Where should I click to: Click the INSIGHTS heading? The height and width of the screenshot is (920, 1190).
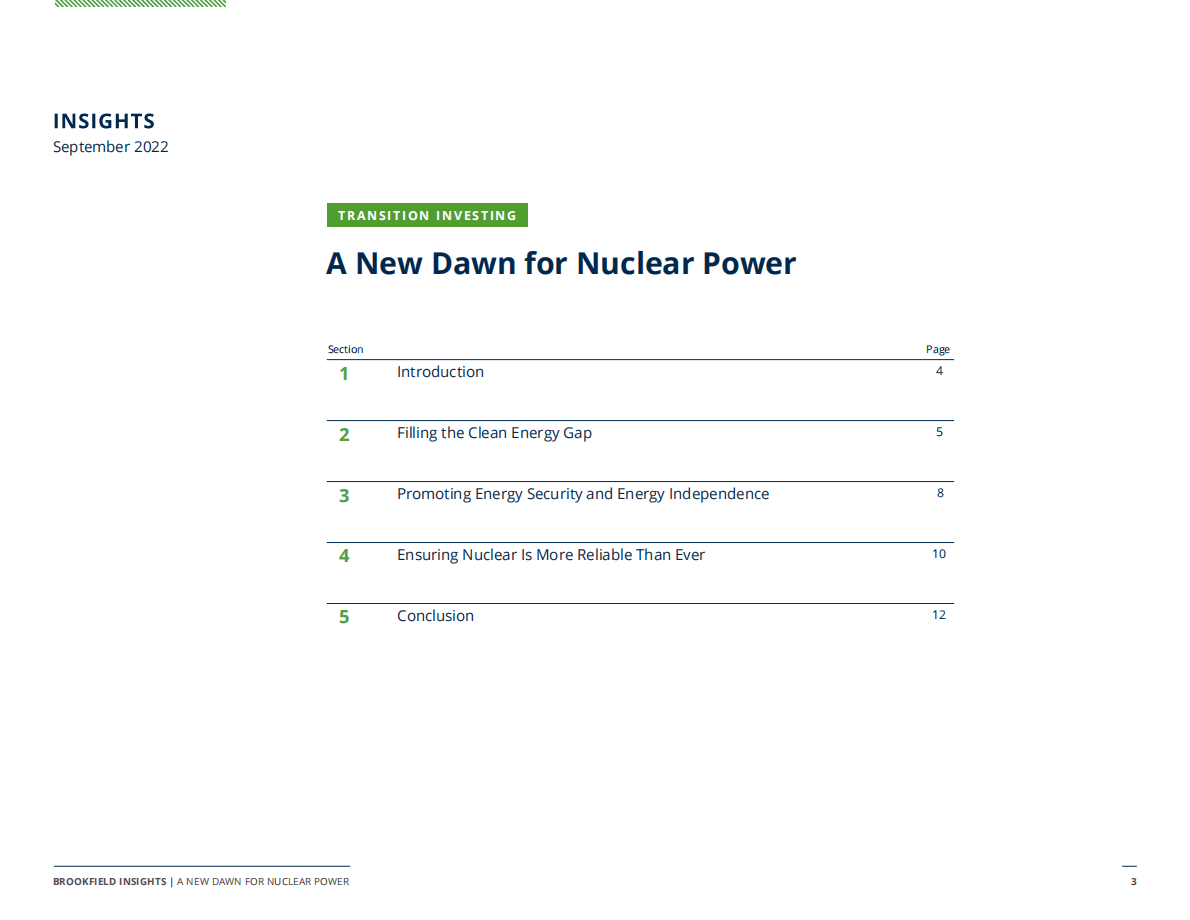104,122
